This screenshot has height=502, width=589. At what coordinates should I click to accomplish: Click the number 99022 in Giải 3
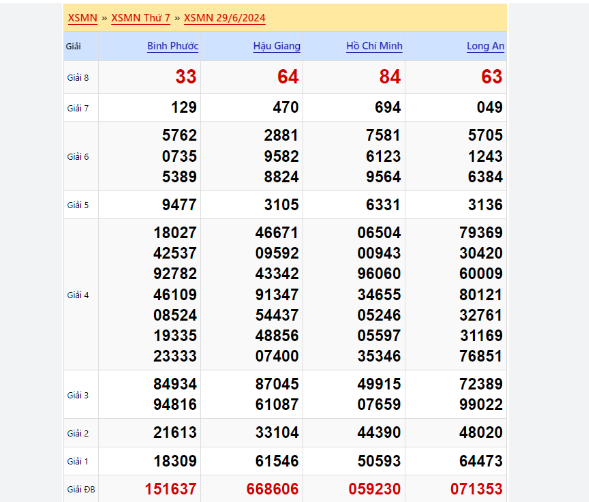point(481,404)
